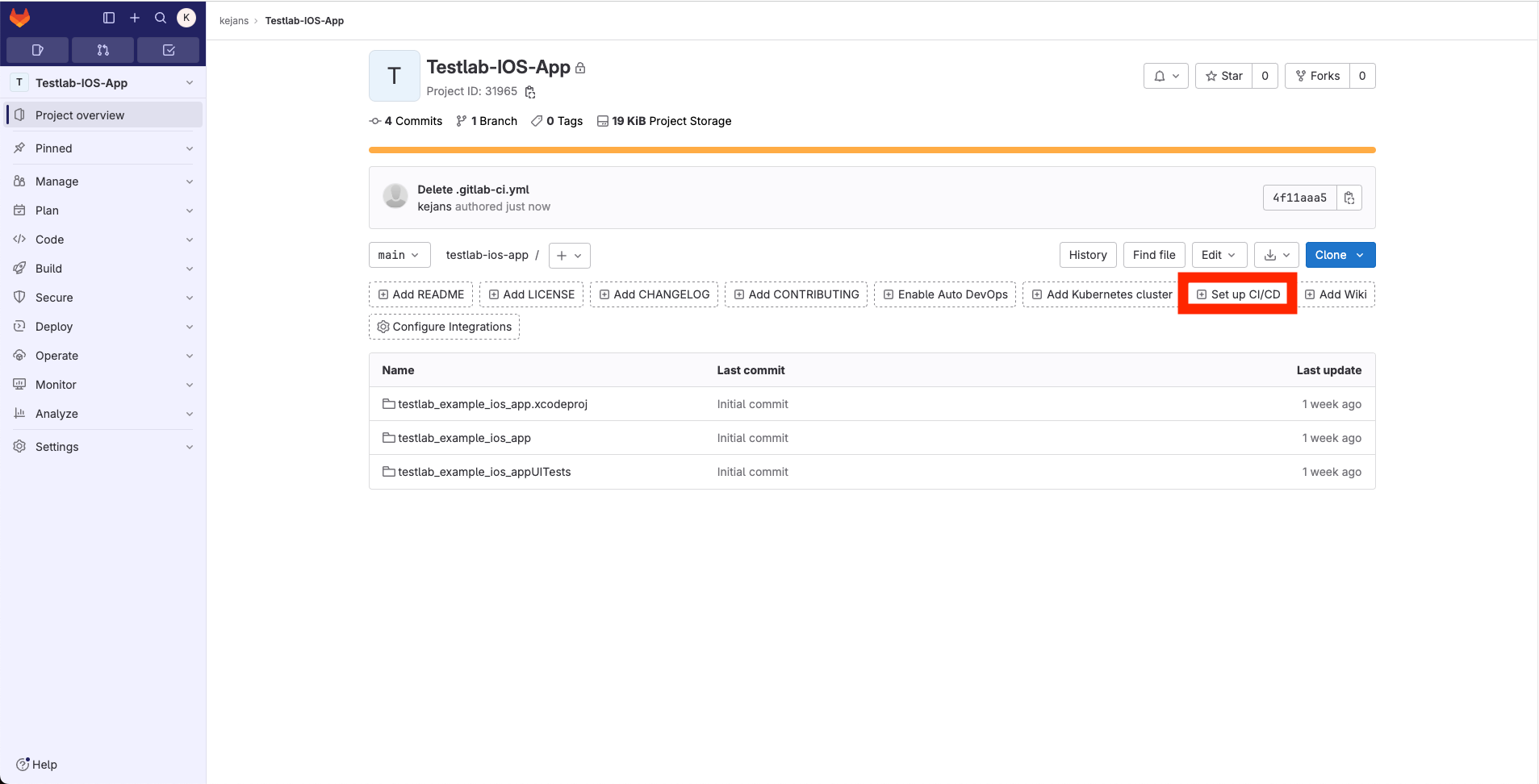Expand the Settings sidebar section
The height and width of the screenshot is (784, 1539).
click(x=103, y=447)
